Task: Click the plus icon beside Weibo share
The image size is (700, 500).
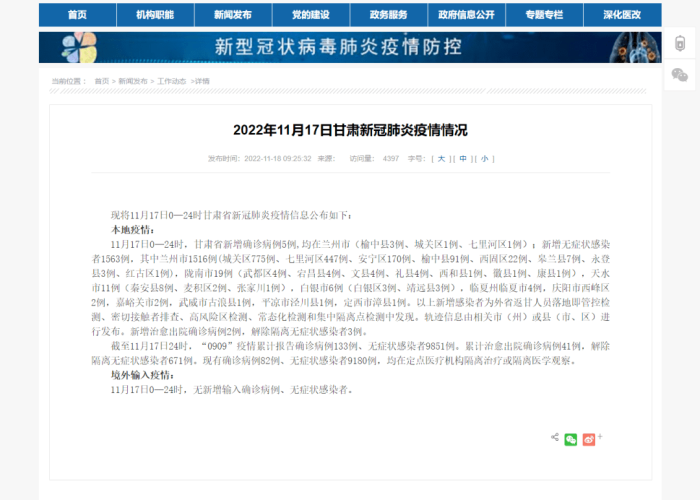Action: [600, 436]
